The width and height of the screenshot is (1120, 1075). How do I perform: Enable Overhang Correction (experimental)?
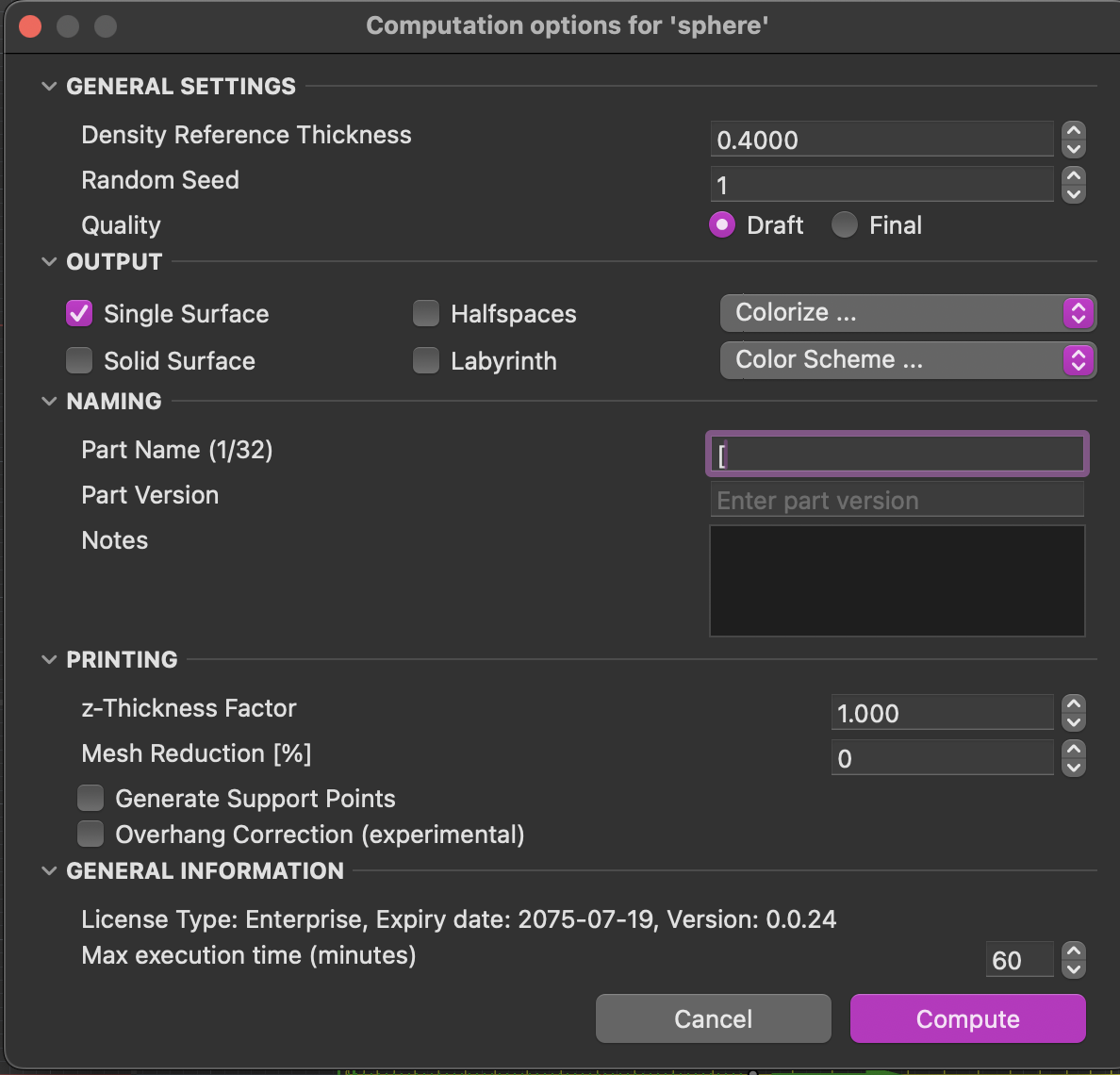(x=91, y=835)
